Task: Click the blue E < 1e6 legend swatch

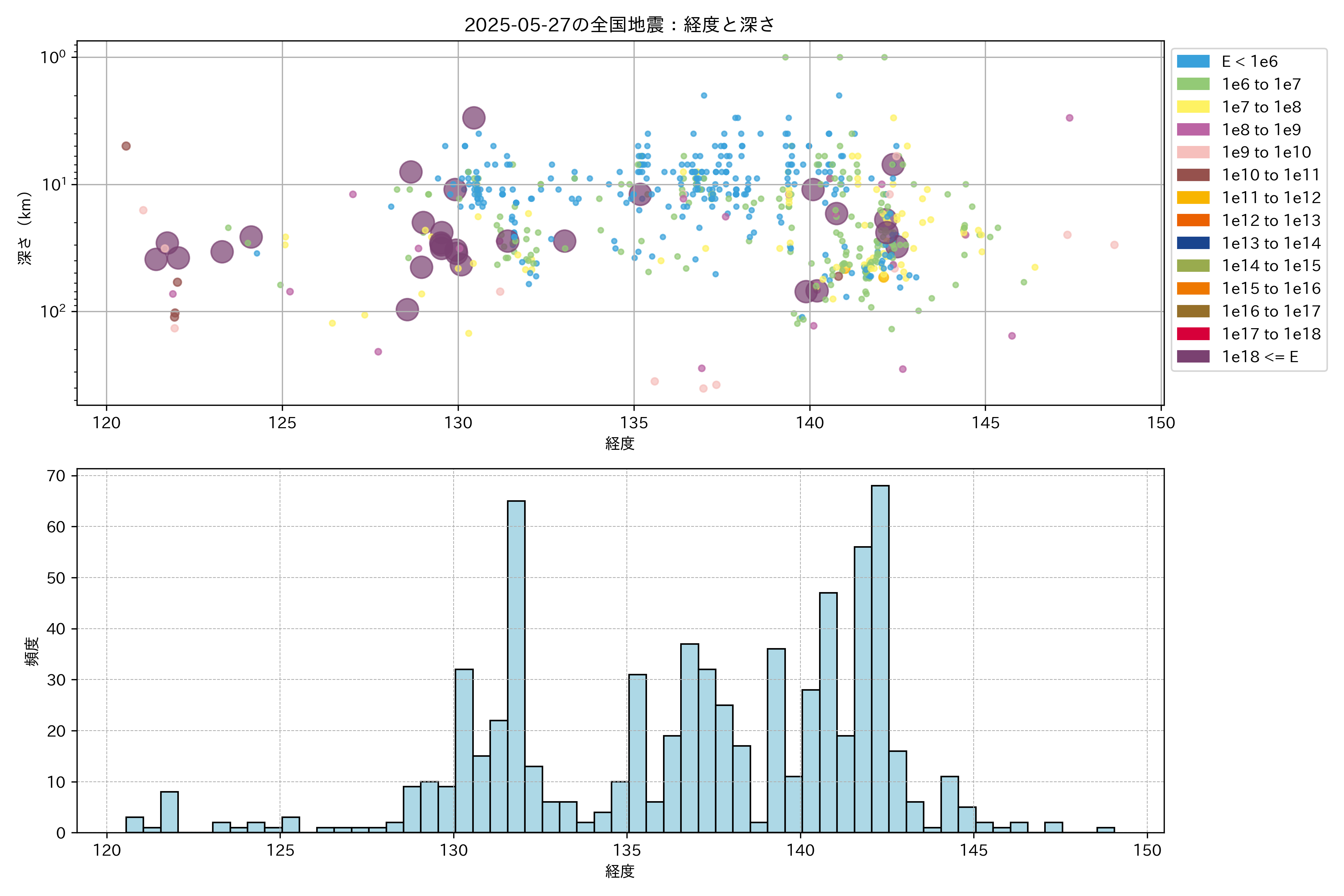Action: pos(1192,62)
